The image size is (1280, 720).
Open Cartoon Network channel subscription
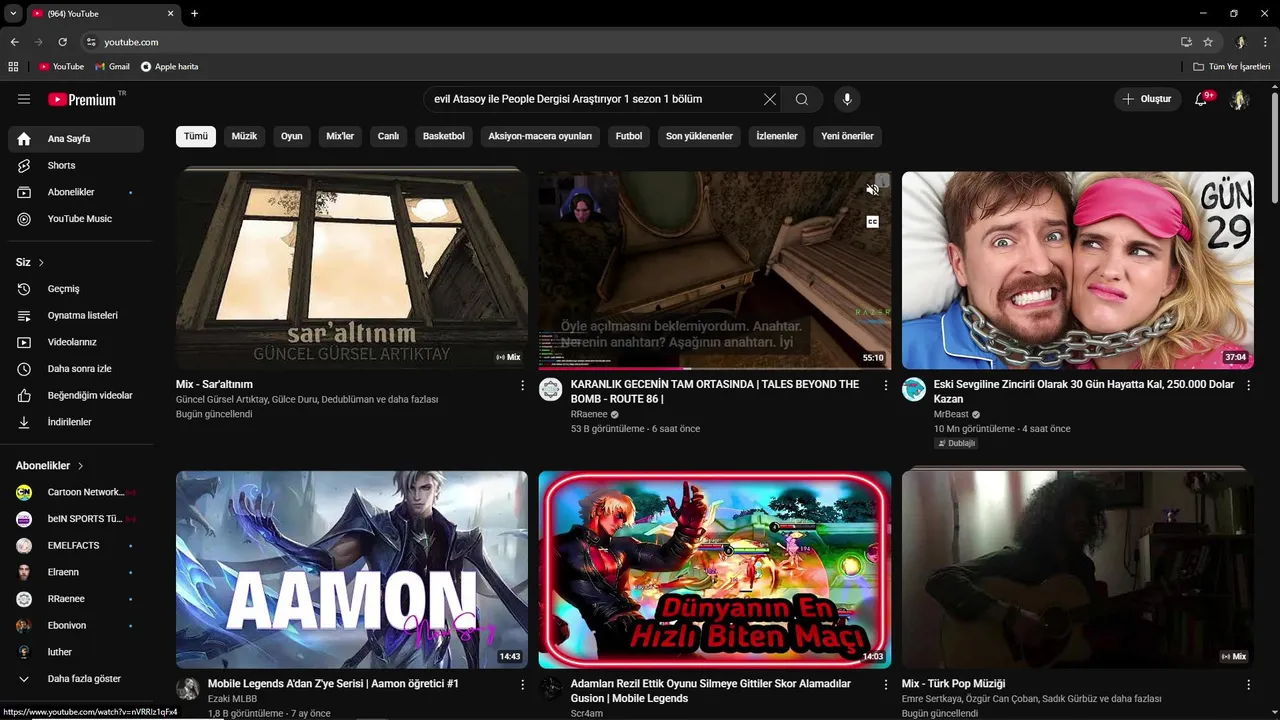pos(76,492)
